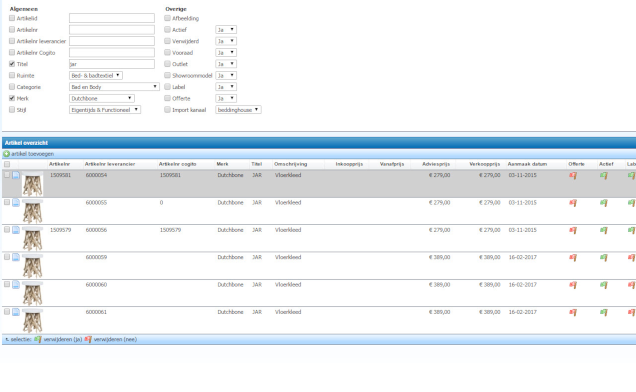Image resolution: width=636 pixels, height=392 pixels.
Task: Uncheck the Titel filter checkbox
Action: (12, 64)
